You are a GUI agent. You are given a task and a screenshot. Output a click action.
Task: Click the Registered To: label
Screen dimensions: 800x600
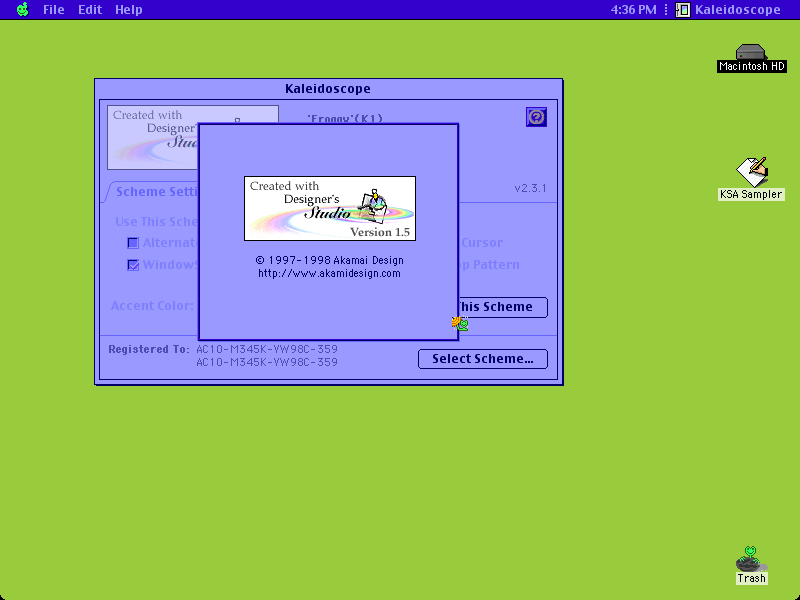pyautogui.click(x=148, y=349)
